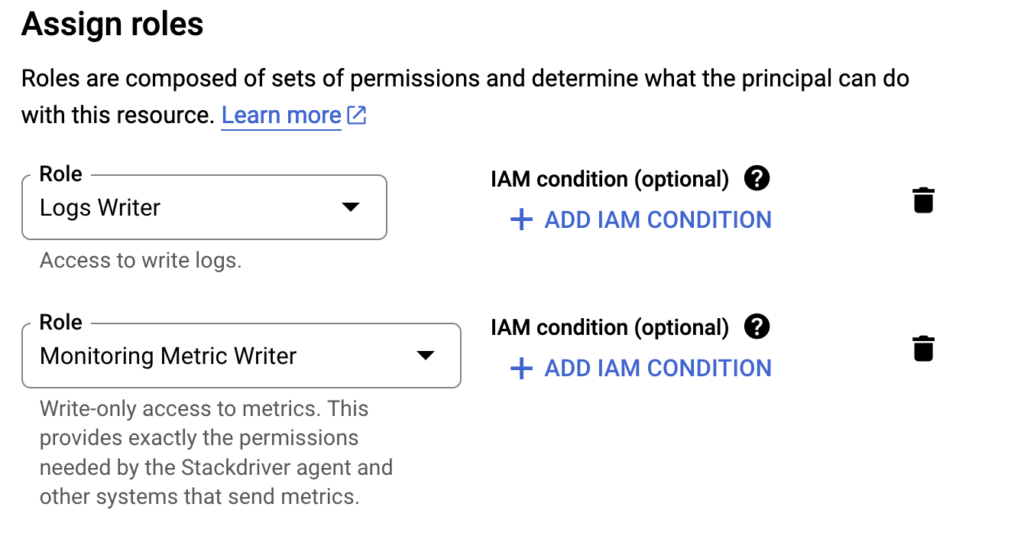Click the Assign roles heading
Image resolution: width=1024 pixels, height=546 pixels.
pyautogui.click(x=112, y=25)
